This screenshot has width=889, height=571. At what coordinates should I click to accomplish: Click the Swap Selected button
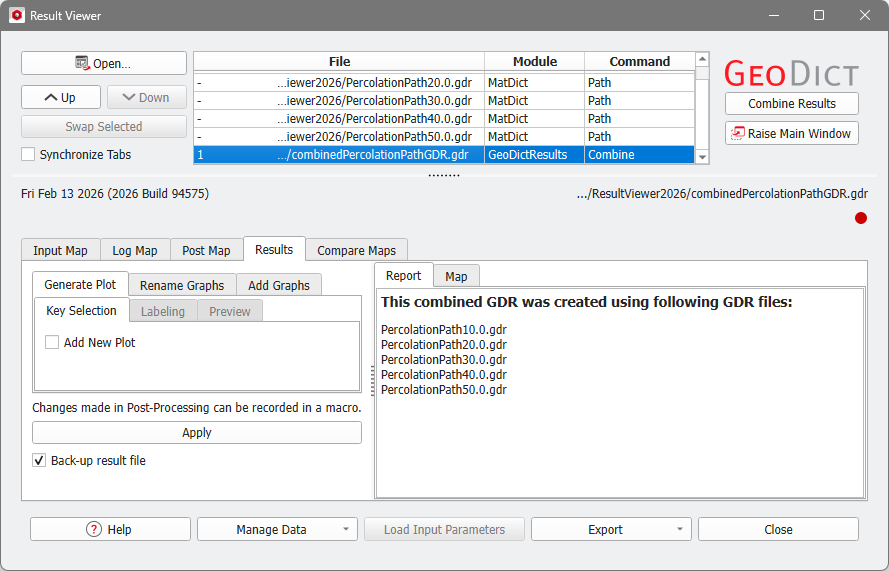pos(104,126)
